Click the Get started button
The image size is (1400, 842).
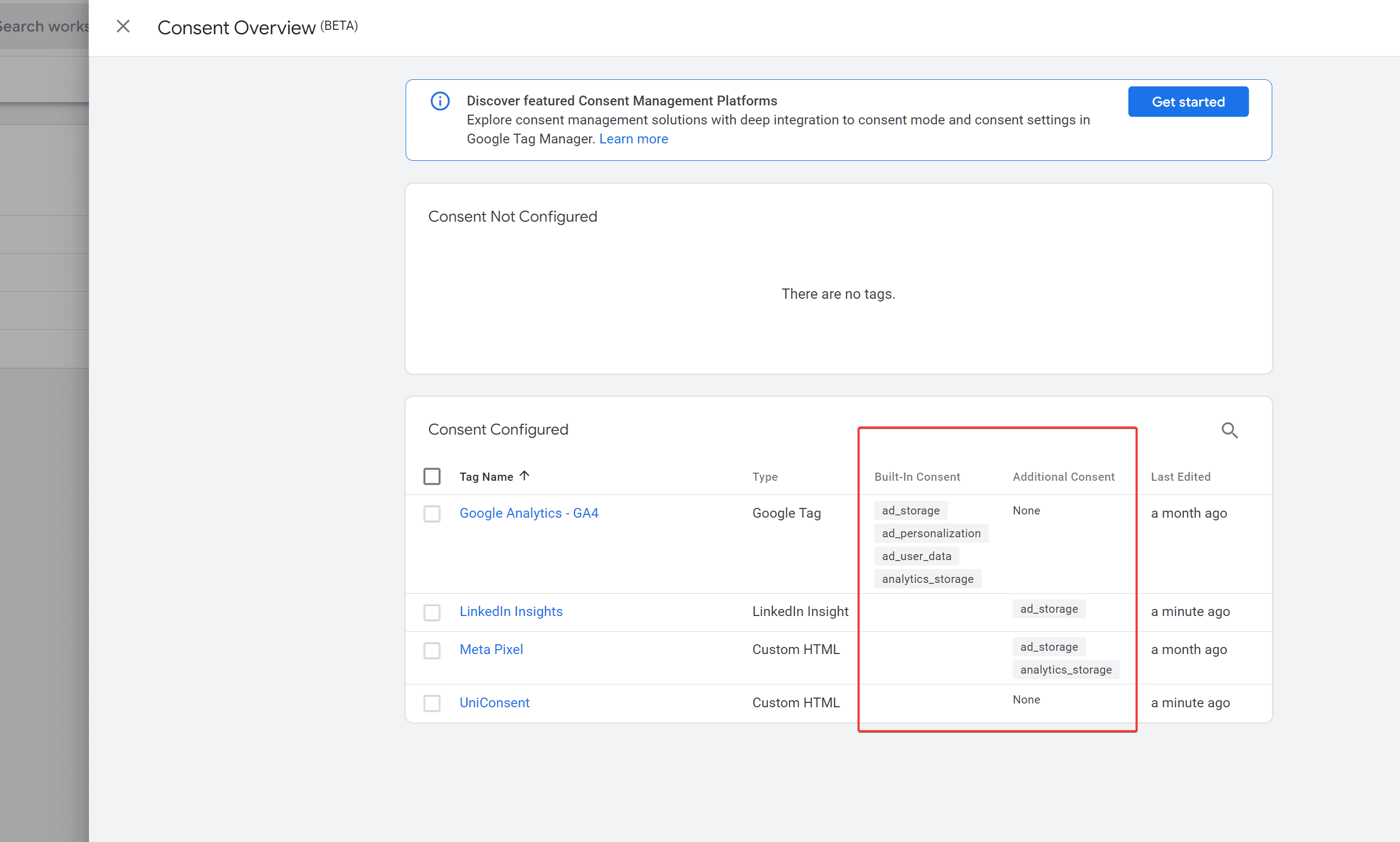[x=1188, y=102]
